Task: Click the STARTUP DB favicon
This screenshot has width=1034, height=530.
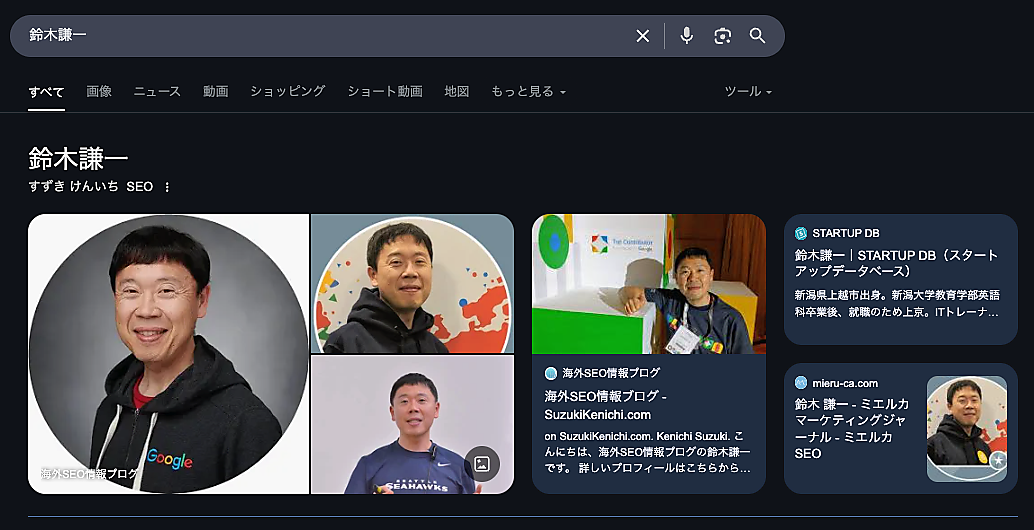Action: pos(801,233)
